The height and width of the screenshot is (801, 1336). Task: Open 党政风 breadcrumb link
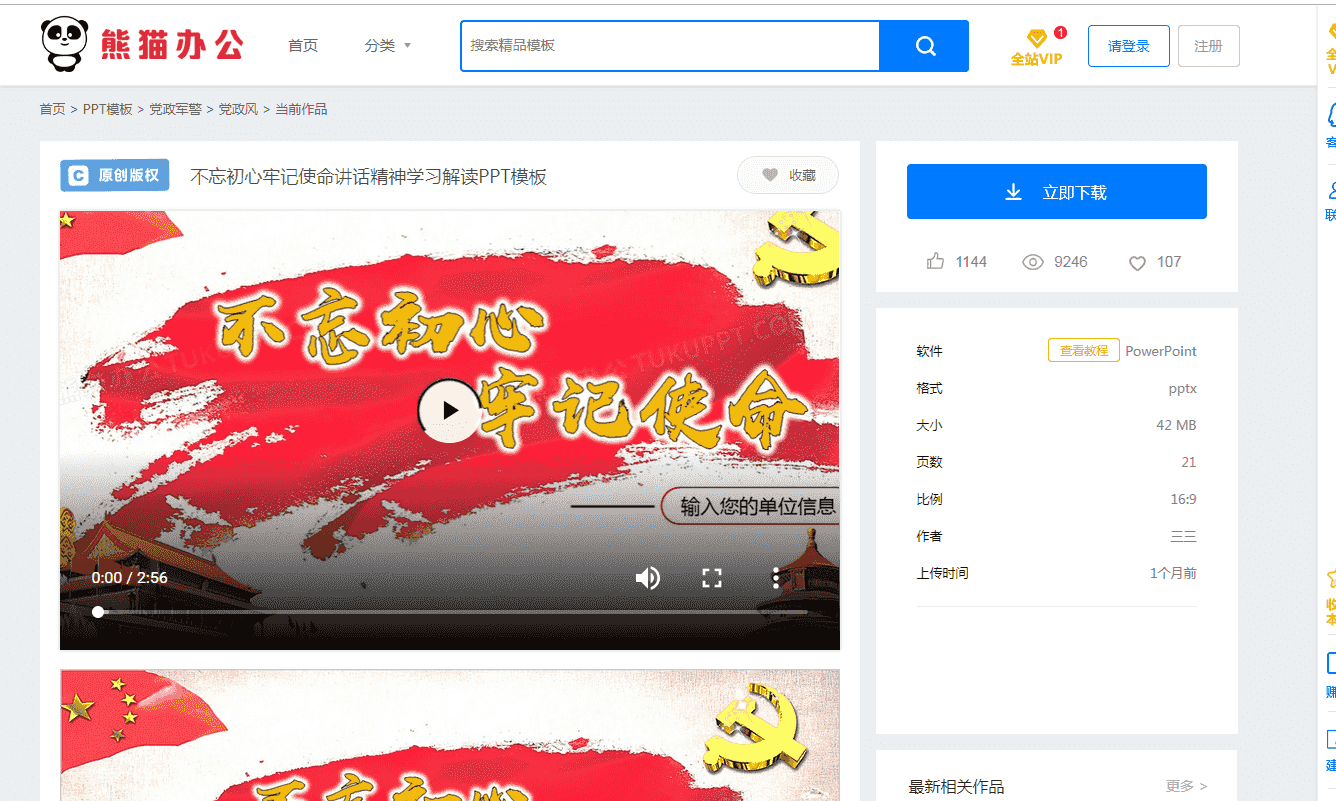coord(238,109)
